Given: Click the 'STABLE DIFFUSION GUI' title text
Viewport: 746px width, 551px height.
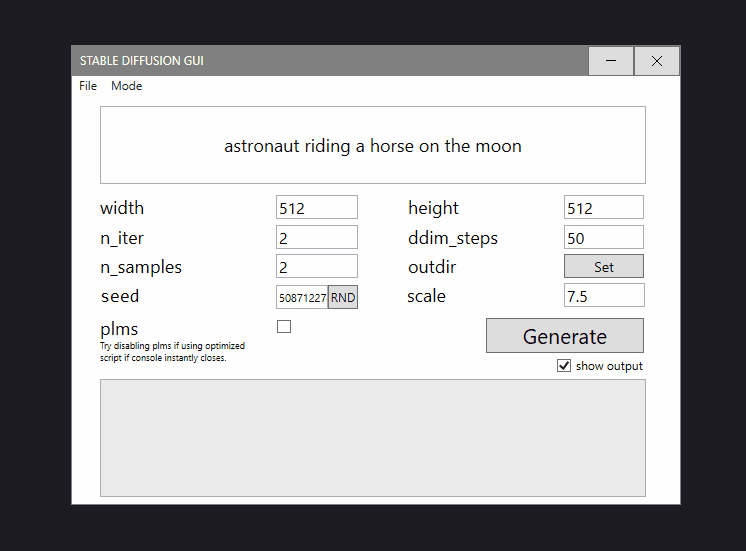Looking at the screenshot, I should pos(142,61).
